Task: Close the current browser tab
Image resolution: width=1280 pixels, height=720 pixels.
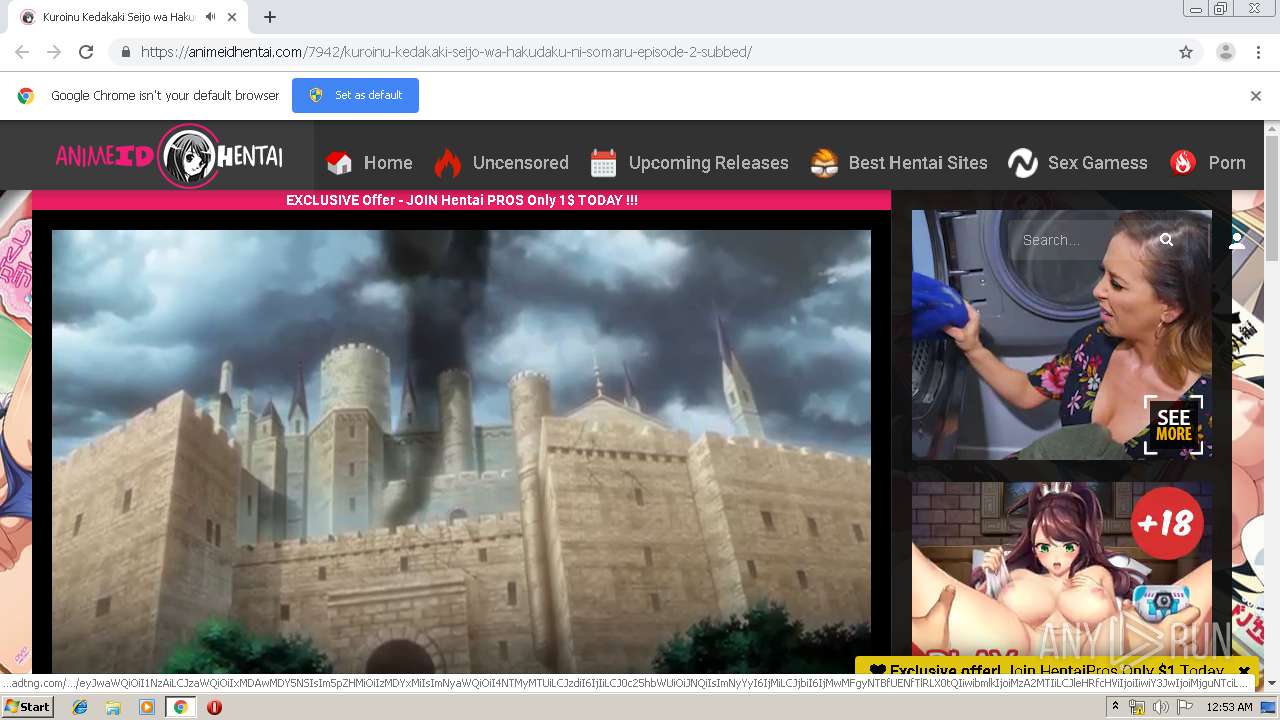Action: [233, 17]
